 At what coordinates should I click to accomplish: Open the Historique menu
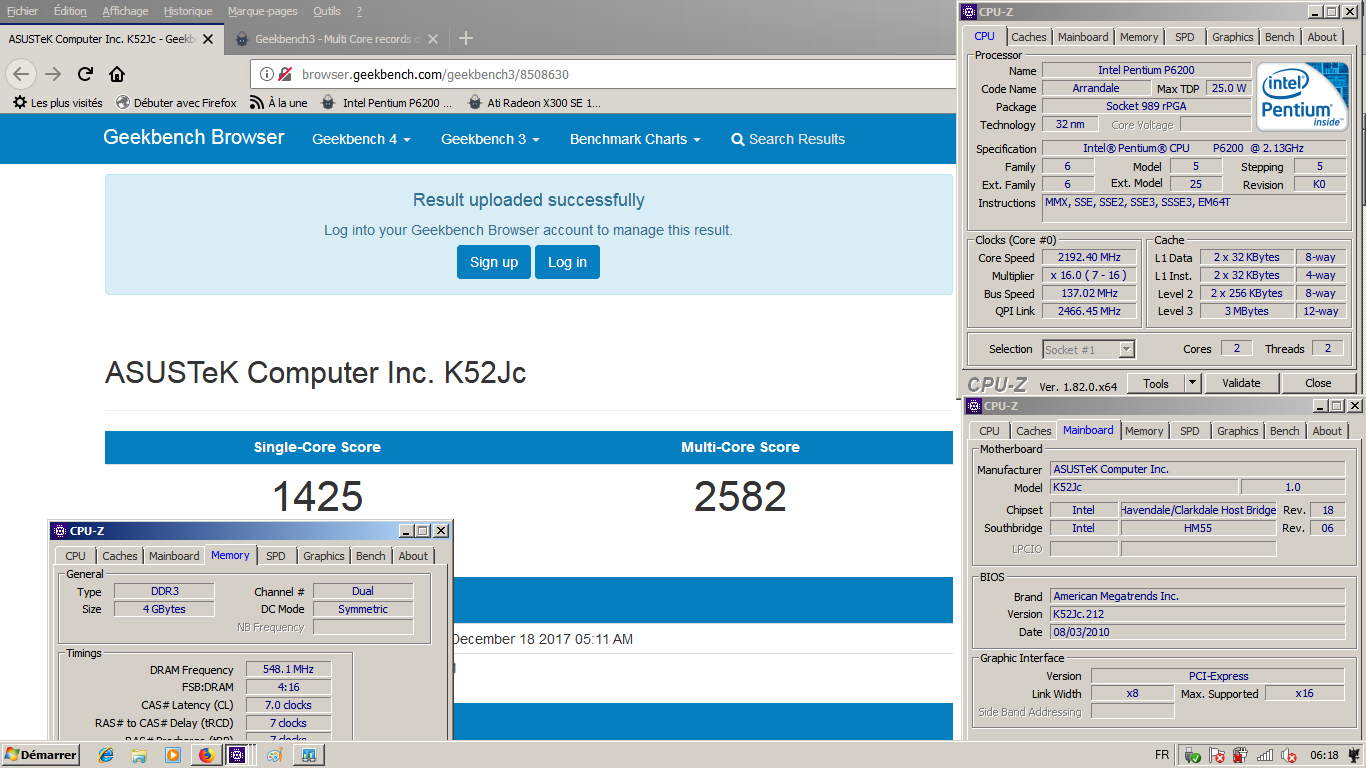coord(188,11)
